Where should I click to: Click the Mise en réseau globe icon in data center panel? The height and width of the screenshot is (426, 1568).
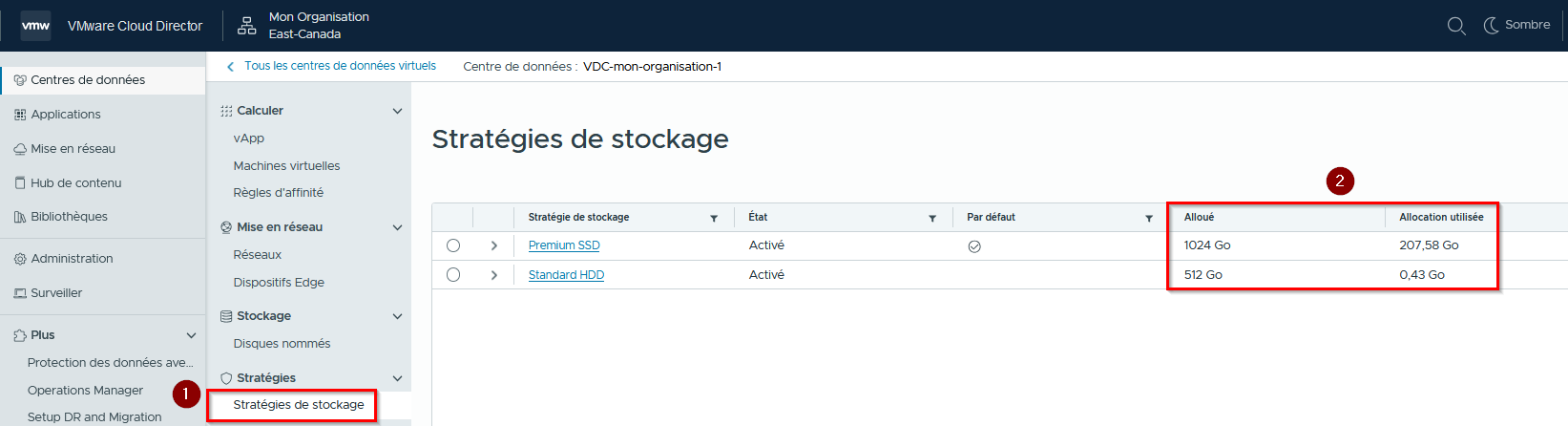[226, 227]
